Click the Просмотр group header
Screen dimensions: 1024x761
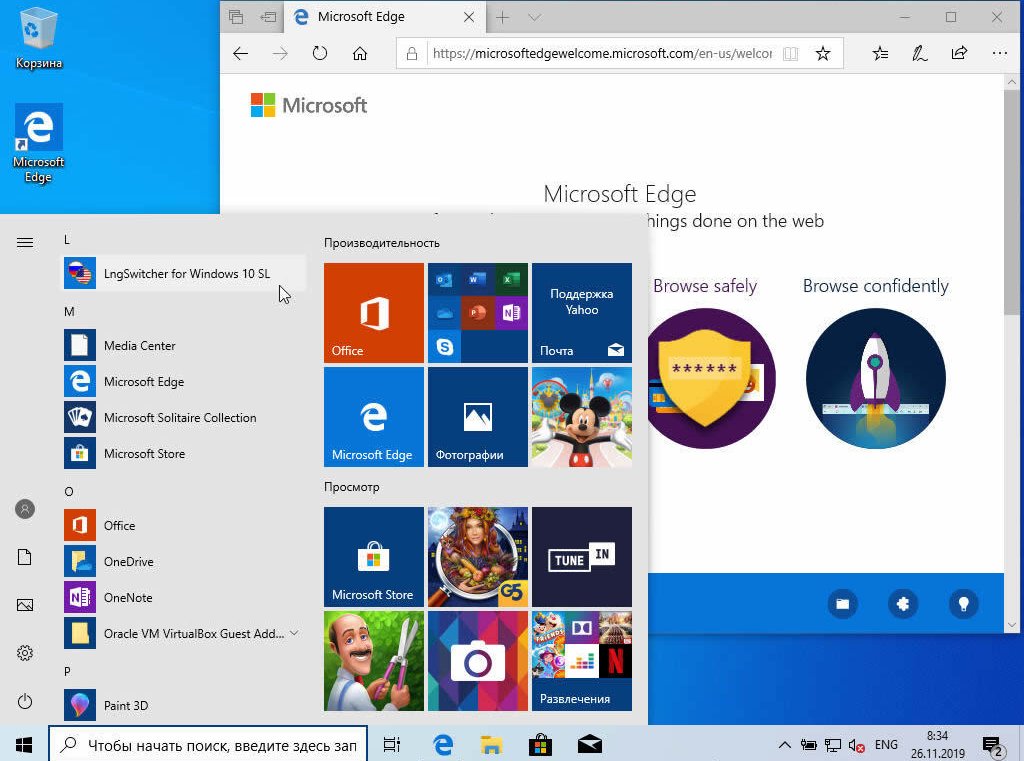point(351,487)
